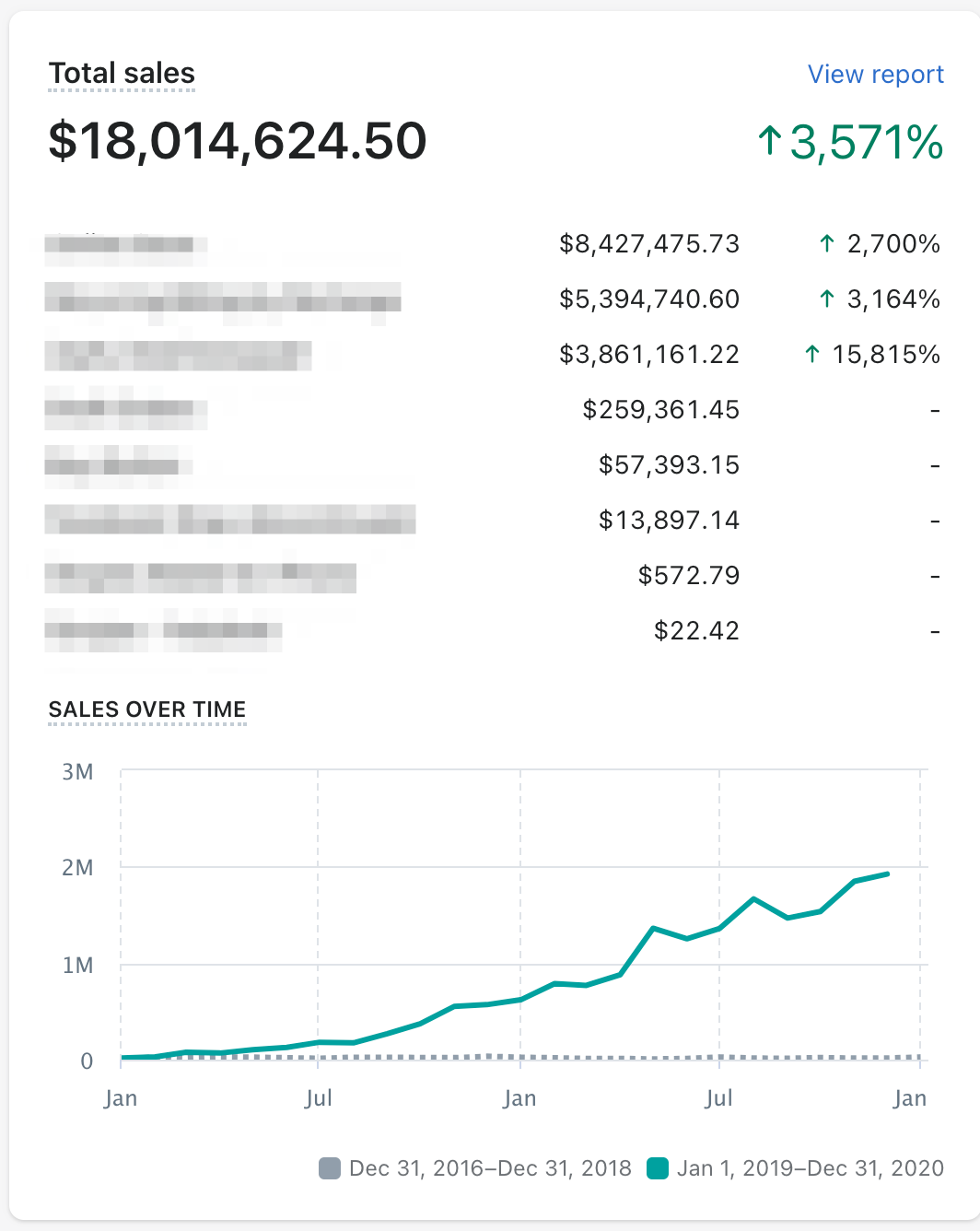Screen dimensions: 980x1231
Task: Click the $13,897.14 sales value
Action: click(669, 521)
